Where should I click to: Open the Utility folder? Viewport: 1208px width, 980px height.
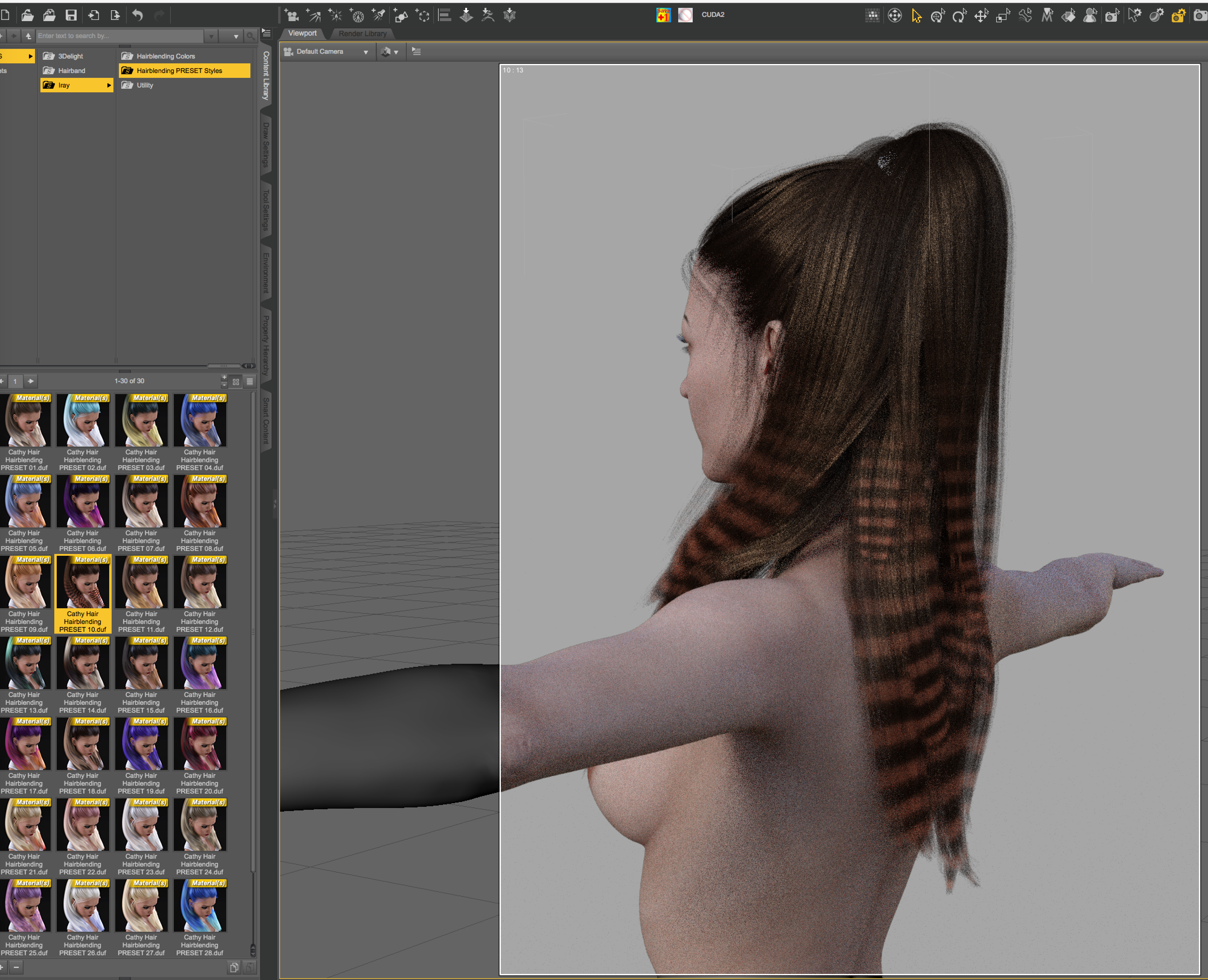coord(145,85)
